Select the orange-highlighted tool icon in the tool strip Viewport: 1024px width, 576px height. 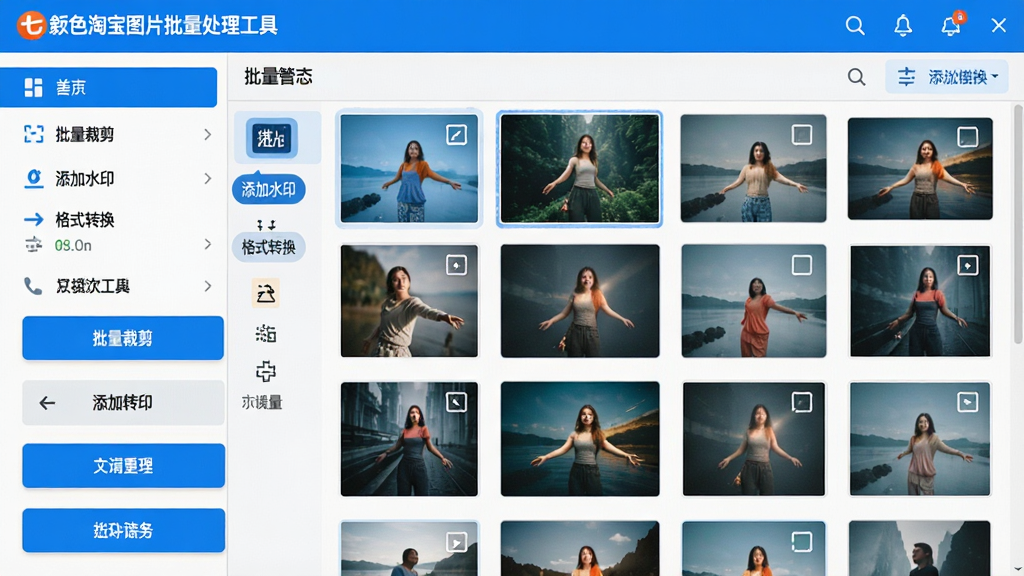266,293
